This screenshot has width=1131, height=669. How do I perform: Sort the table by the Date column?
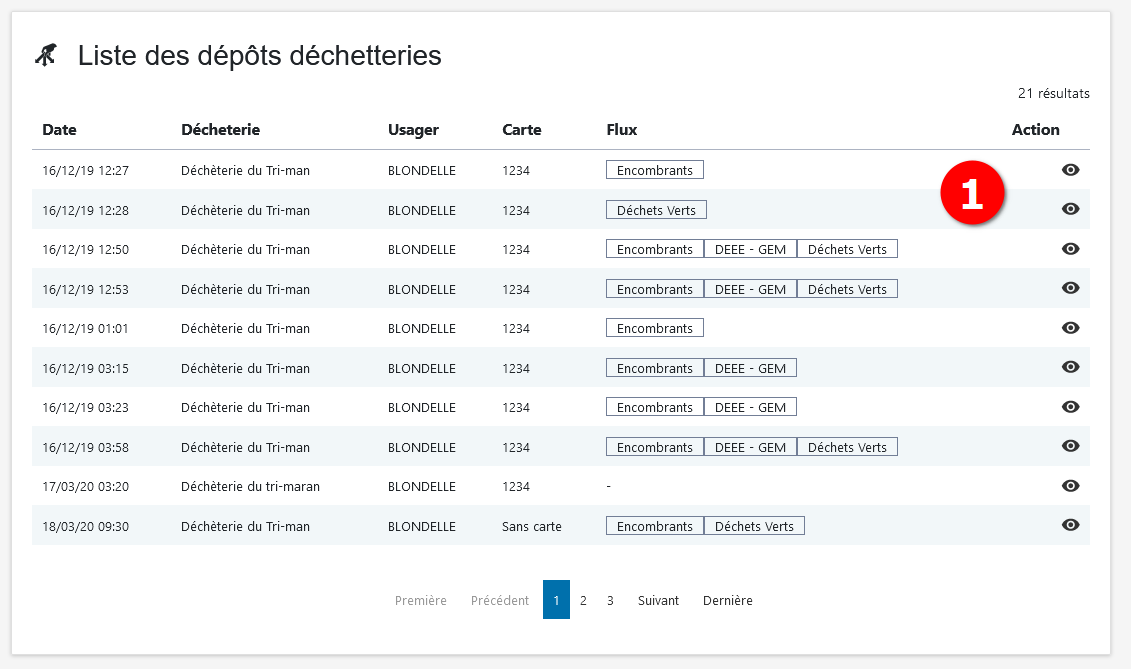coord(59,129)
